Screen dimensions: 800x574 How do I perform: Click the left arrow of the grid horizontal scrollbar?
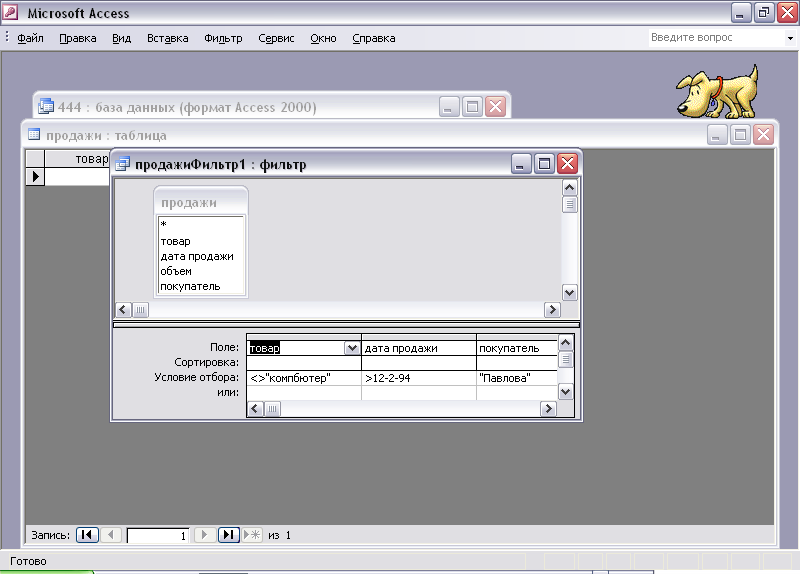click(x=256, y=409)
